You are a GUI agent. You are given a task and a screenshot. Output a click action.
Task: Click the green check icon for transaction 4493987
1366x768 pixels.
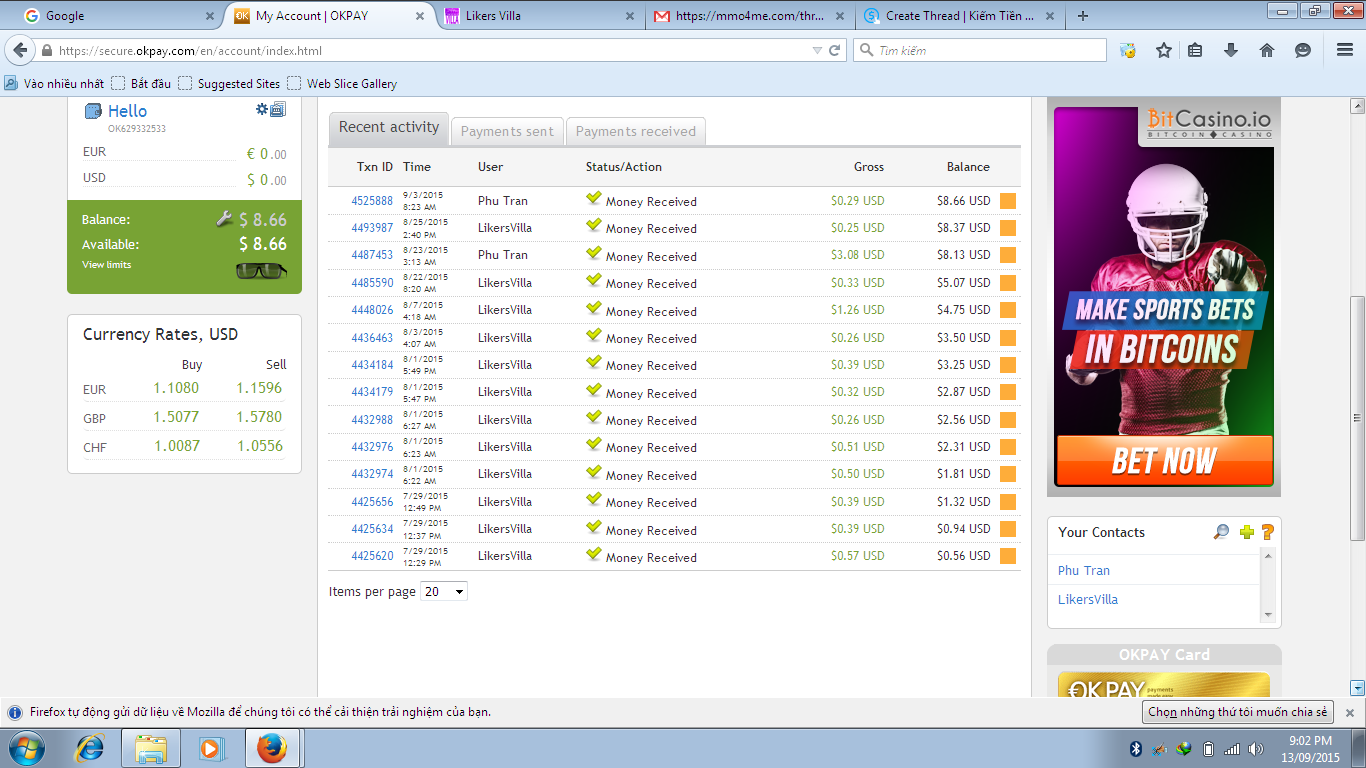(x=594, y=226)
